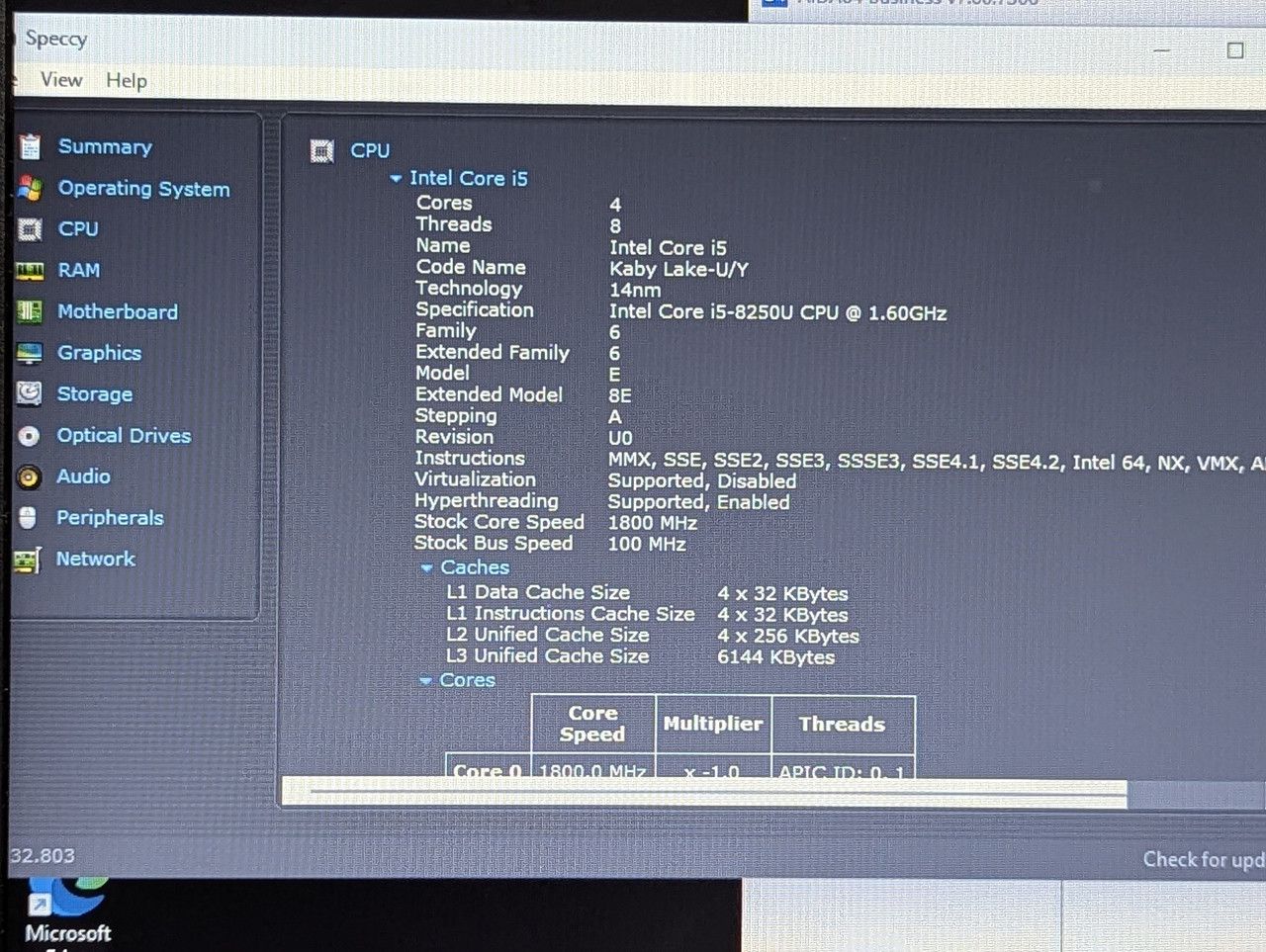Click the L1 Instructions Cache Size label

pyautogui.click(x=571, y=614)
